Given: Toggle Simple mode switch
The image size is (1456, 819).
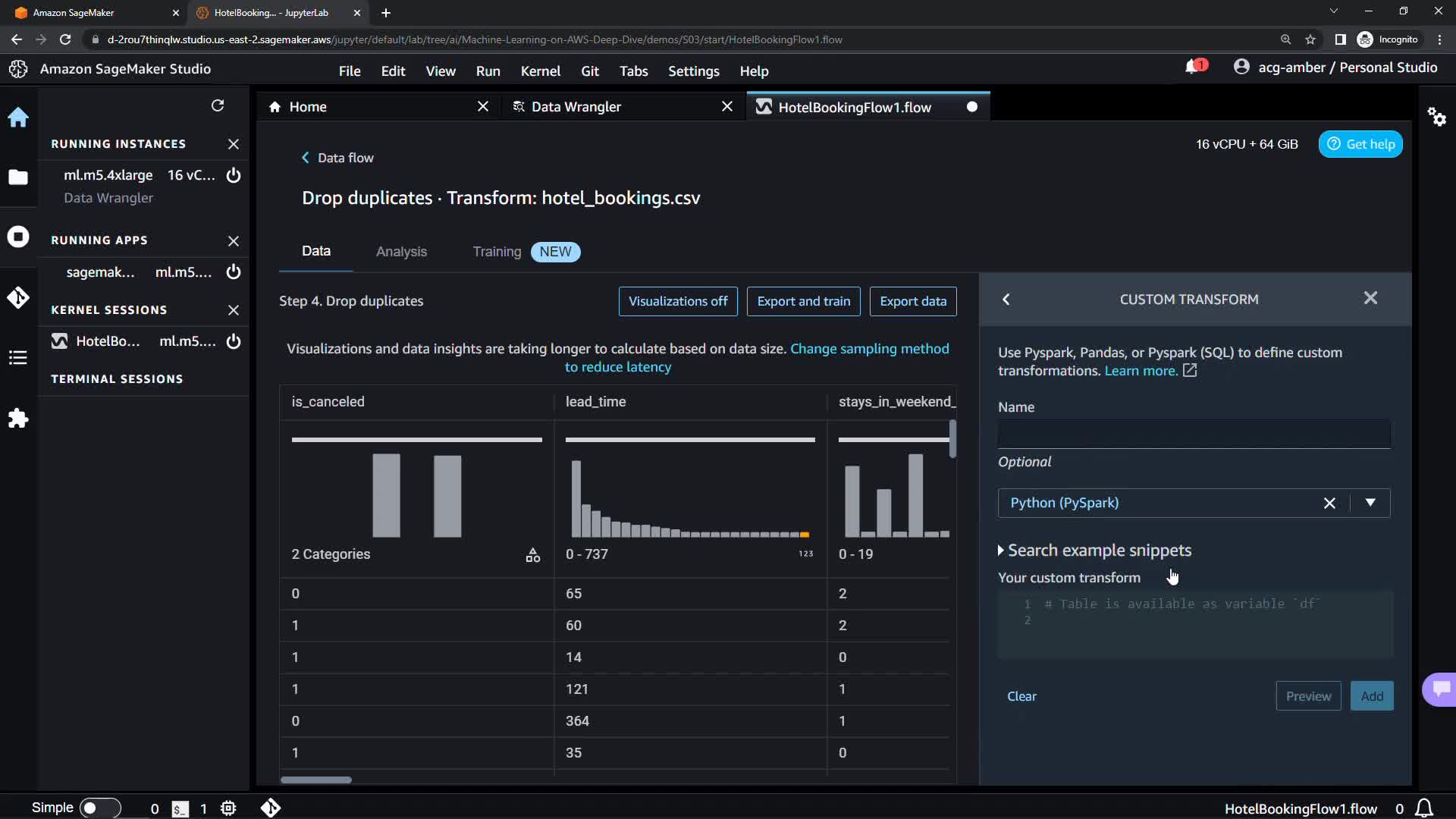Looking at the screenshot, I should [99, 808].
